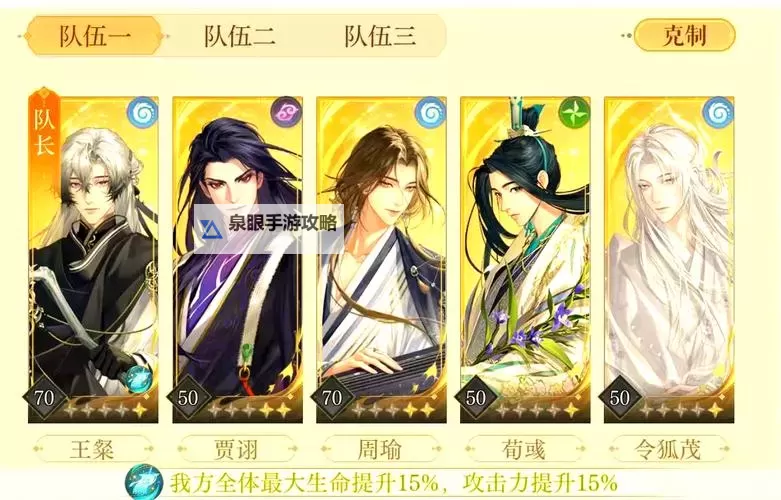Select the 令狐茂 character card
Viewport: 781px width, 500px height.
[x=669, y=260]
